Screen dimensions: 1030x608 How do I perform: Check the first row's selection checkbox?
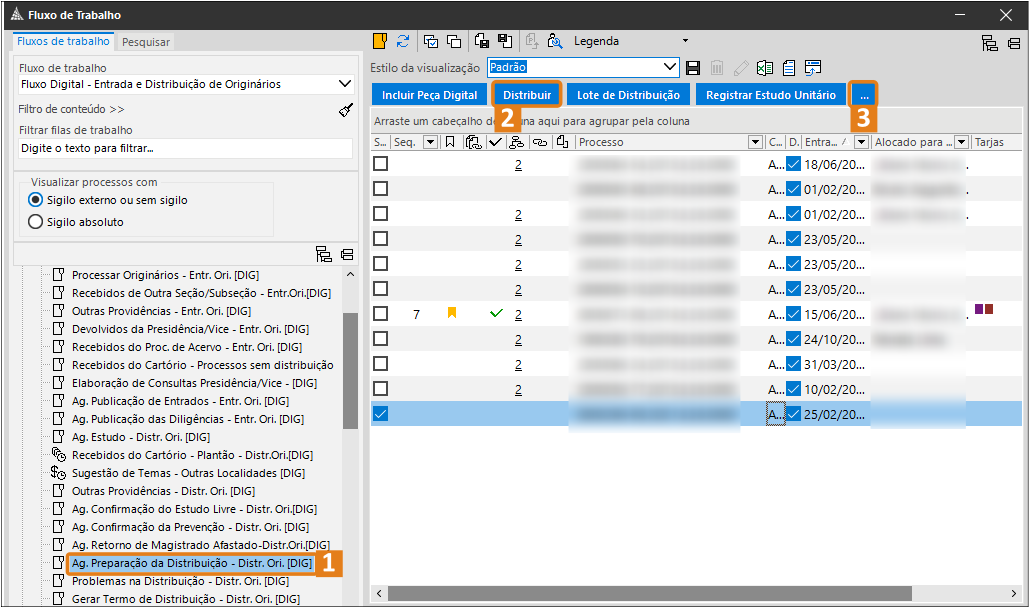click(x=381, y=164)
